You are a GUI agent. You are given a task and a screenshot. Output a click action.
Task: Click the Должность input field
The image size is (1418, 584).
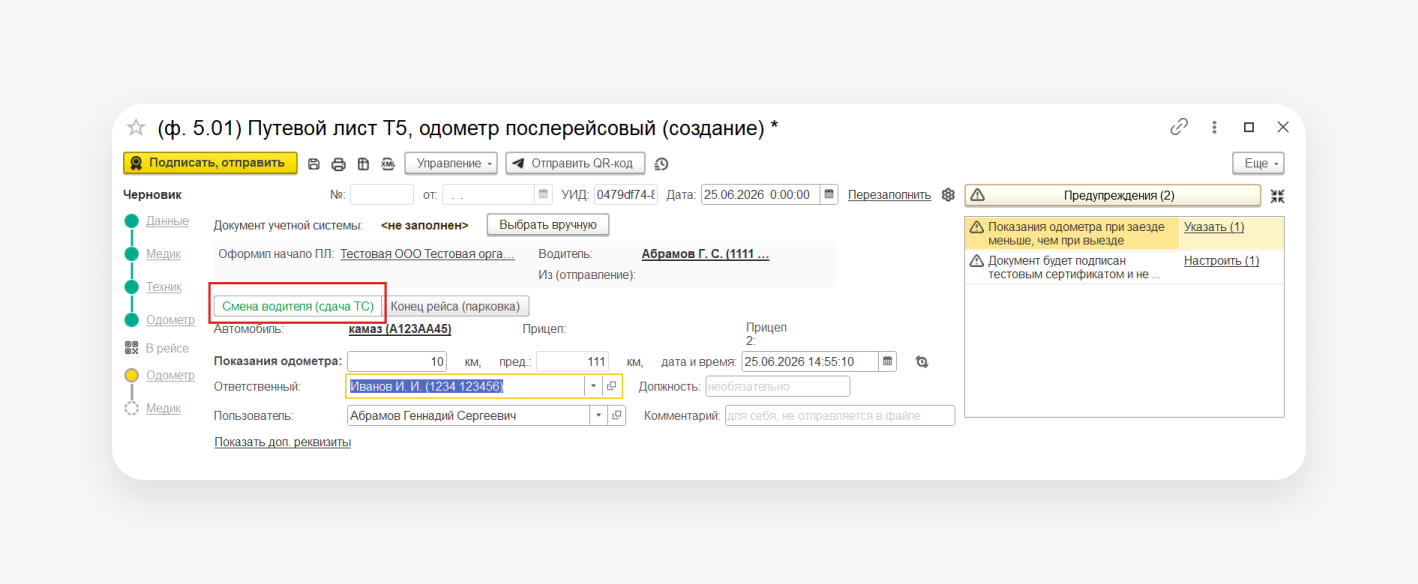coord(778,386)
